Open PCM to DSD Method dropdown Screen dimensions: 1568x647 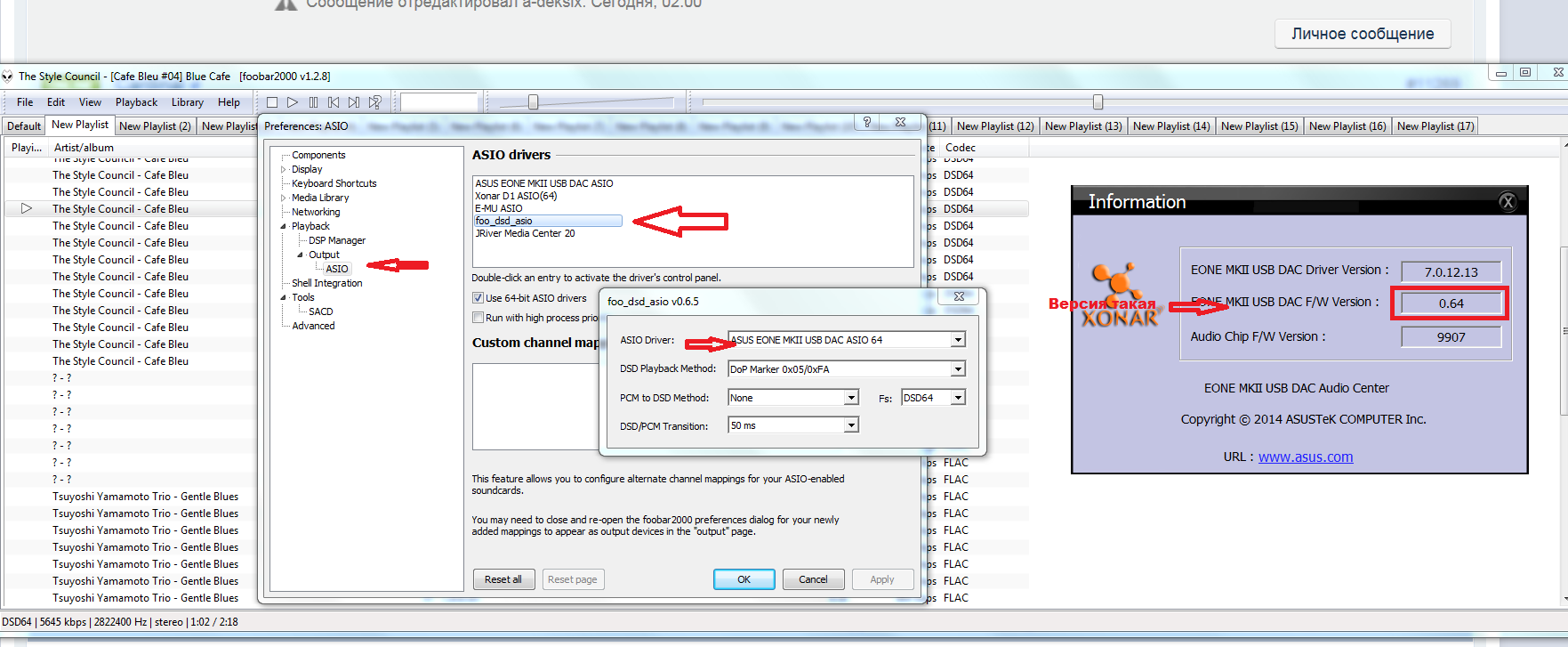pyautogui.click(x=851, y=398)
